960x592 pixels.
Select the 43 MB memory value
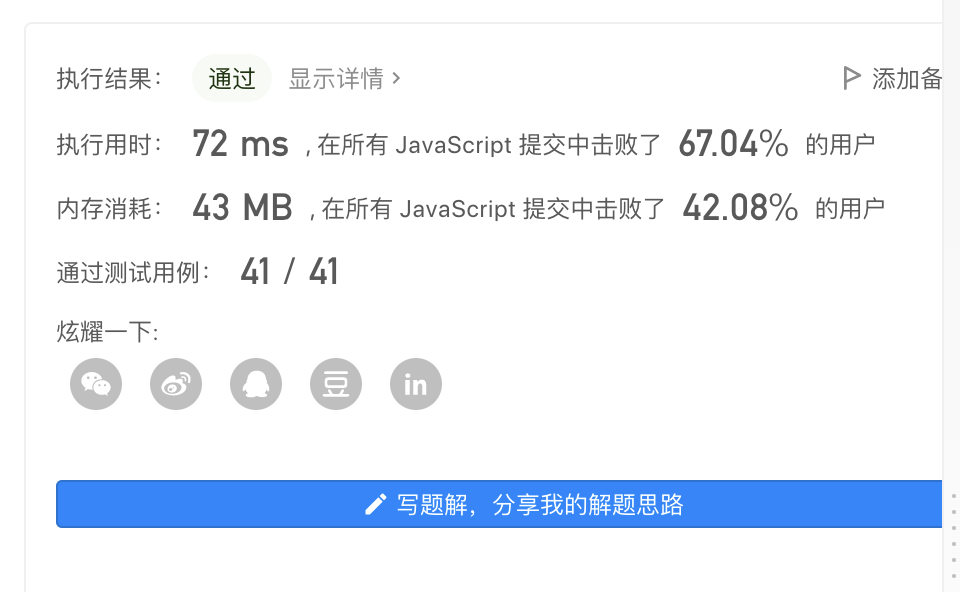pos(242,207)
